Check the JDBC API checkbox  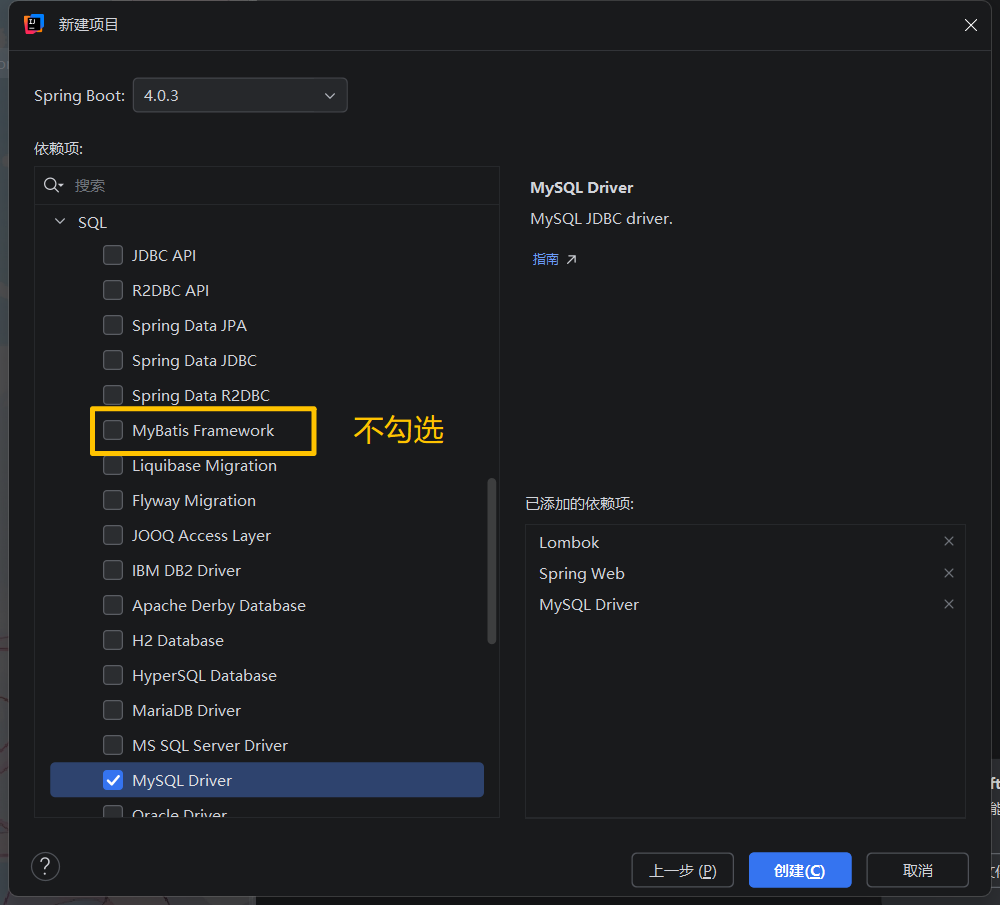pyautogui.click(x=113, y=255)
